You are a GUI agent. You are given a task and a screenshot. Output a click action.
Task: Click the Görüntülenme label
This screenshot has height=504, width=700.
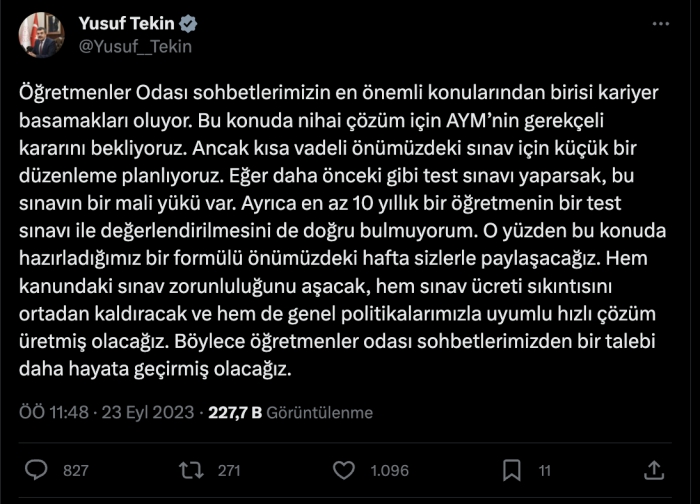pyautogui.click(x=319, y=412)
